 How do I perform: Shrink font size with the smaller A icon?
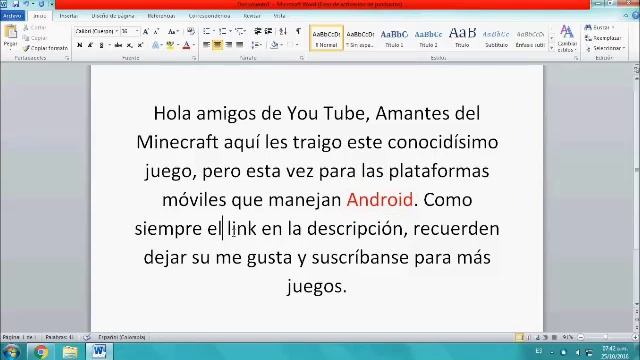156,31
